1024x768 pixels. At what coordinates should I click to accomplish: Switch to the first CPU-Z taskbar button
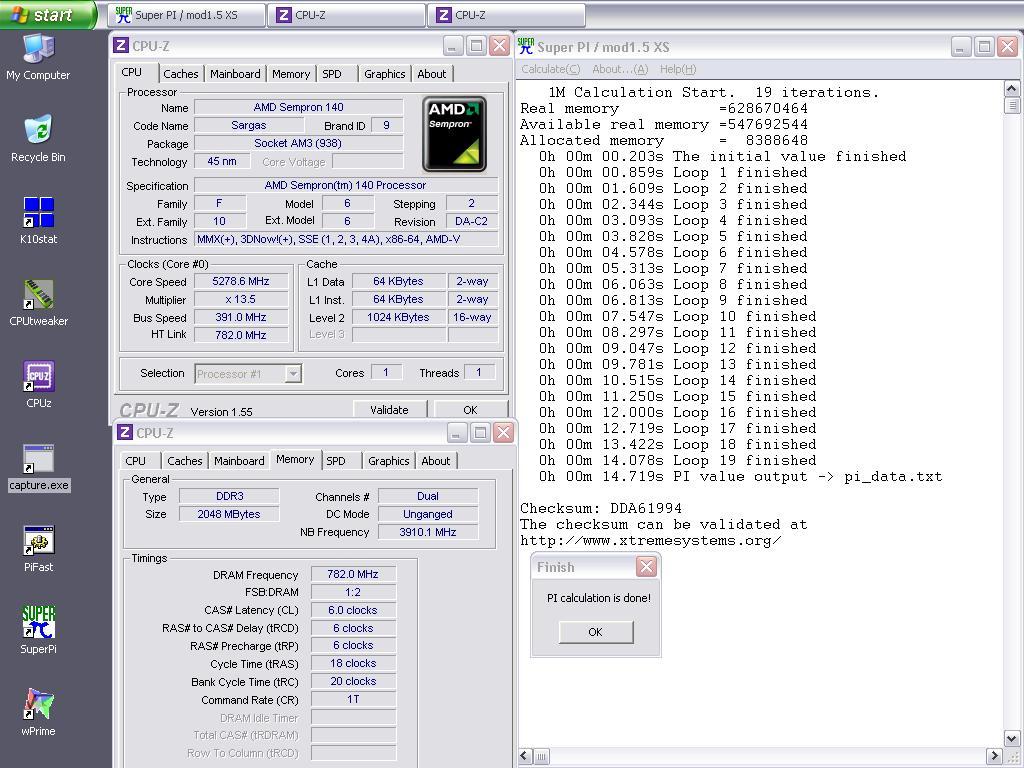point(346,15)
